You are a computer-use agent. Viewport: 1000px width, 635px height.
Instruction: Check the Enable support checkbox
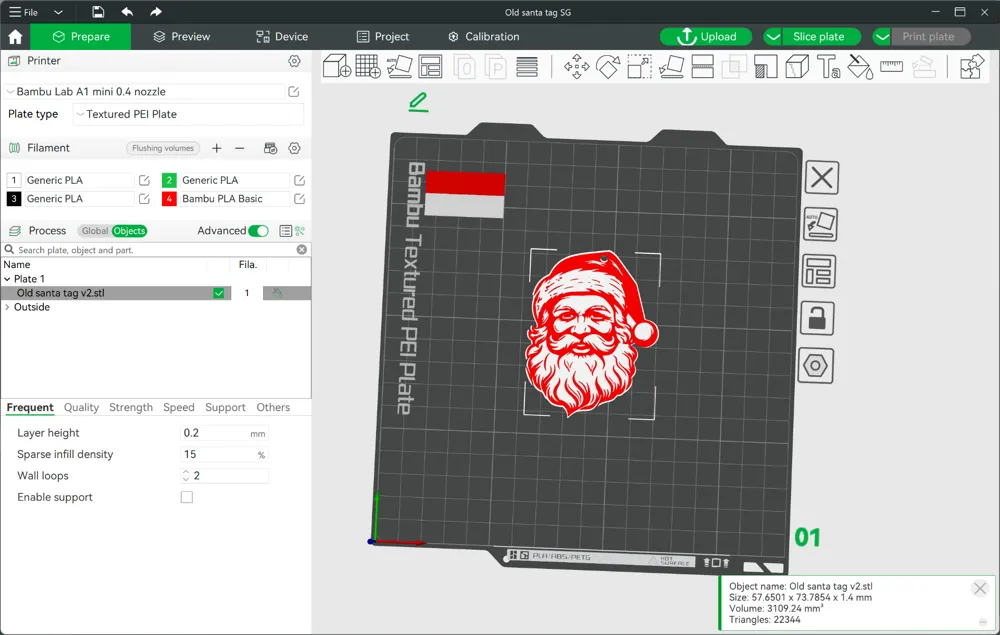coord(187,497)
